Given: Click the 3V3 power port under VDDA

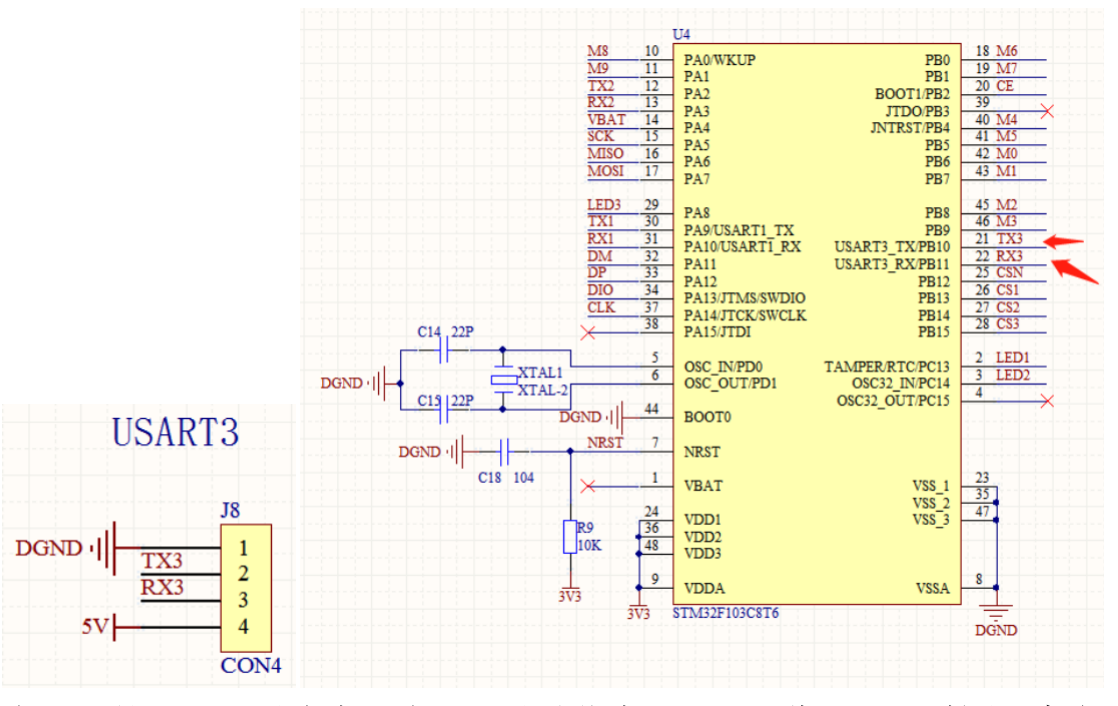Looking at the screenshot, I should (x=639, y=613).
